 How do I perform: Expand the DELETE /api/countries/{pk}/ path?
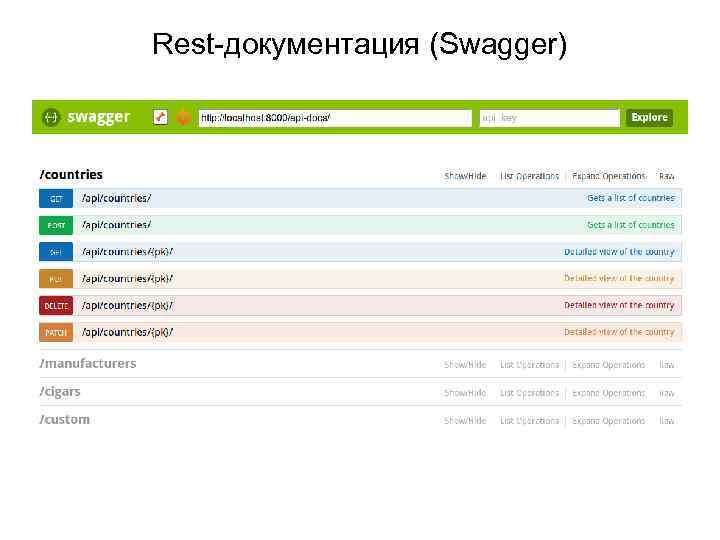coord(127,305)
